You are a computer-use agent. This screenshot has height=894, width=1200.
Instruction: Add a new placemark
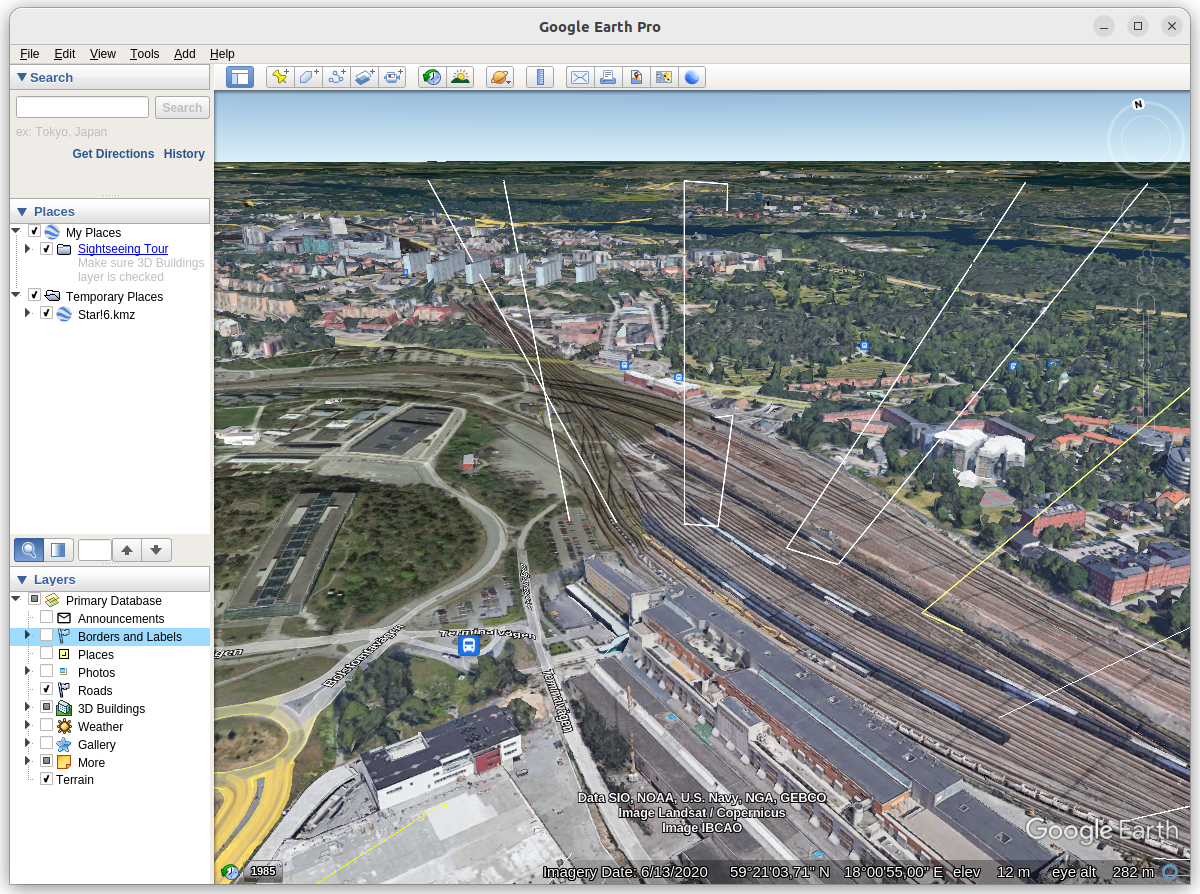click(x=280, y=77)
